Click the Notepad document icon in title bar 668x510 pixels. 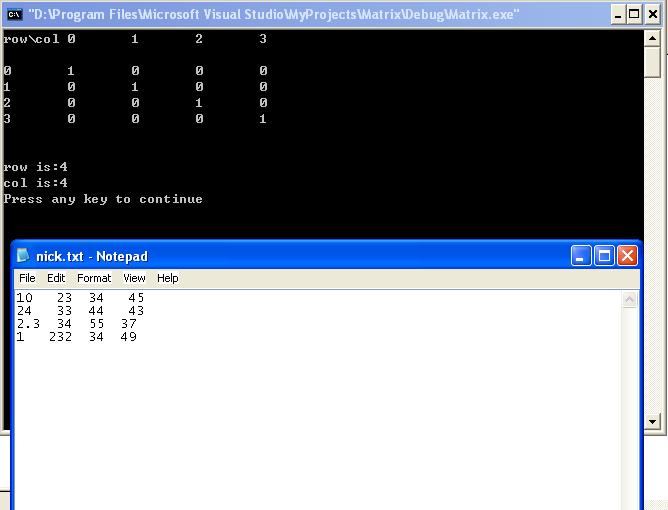(x=23, y=256)
